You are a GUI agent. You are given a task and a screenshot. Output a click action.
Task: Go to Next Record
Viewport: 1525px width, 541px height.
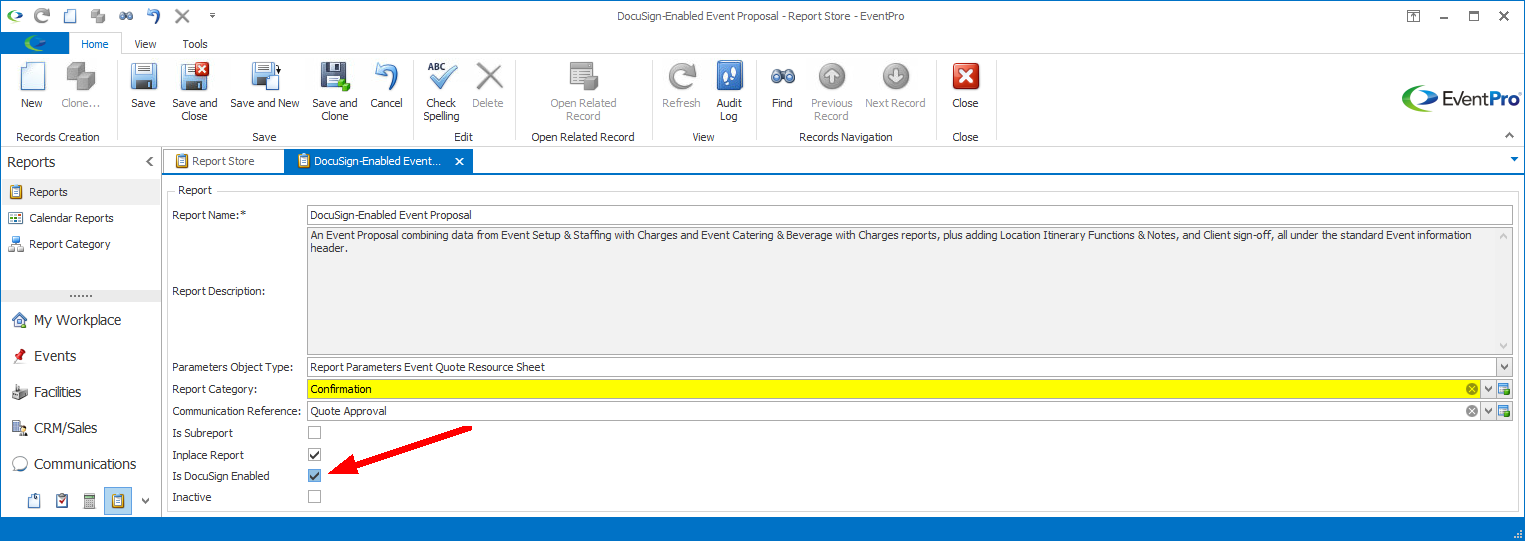(x=895, y=86)
